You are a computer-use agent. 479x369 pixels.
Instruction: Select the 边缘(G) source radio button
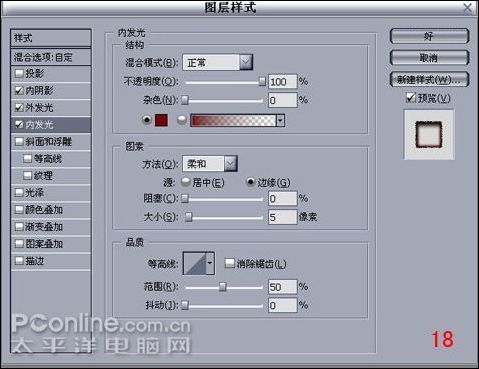pos(250,182)
